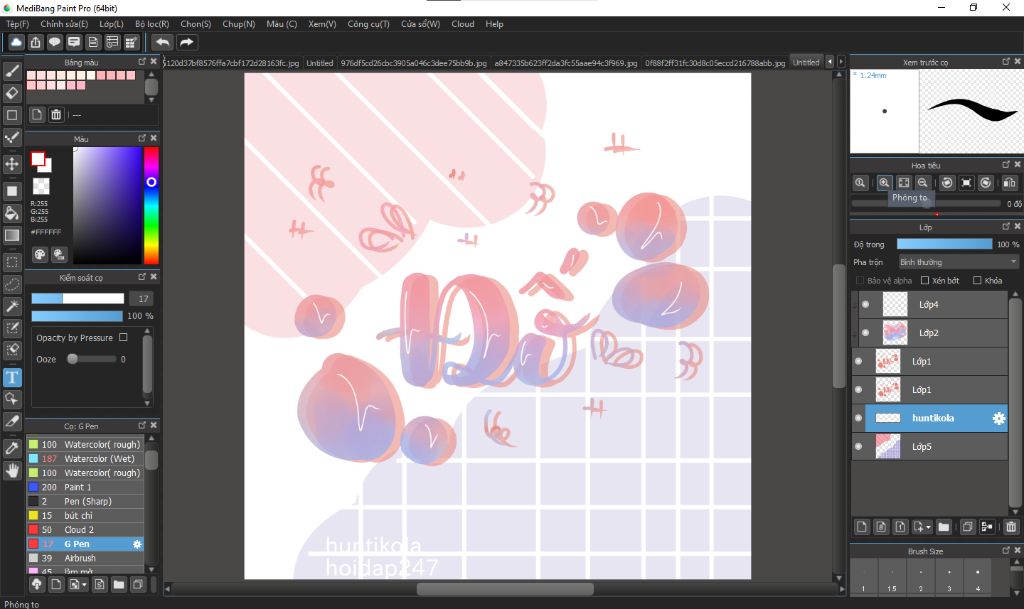
Task: Open the Cloud menu
Action: (x=462, y=23)
